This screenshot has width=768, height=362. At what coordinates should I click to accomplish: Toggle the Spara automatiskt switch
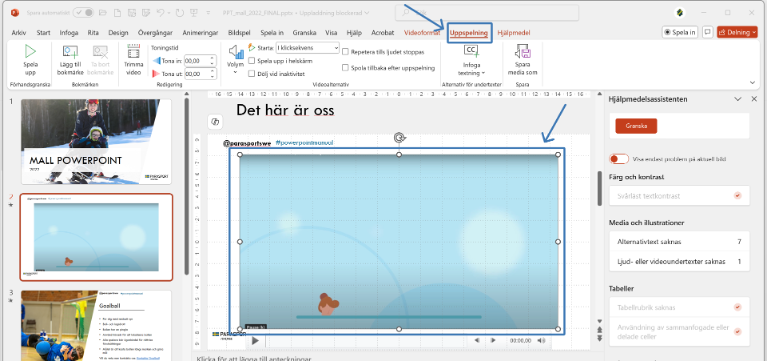(83, 13)
